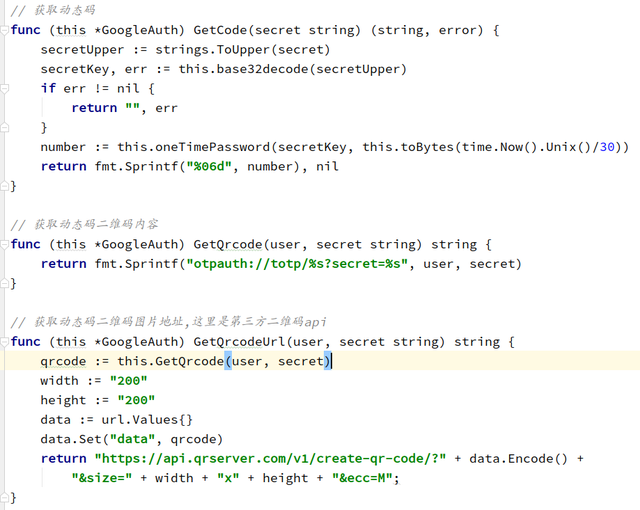
Task: Collapse the GetQrcodeUrl function fold marker
Action: [x=5, y=342]
